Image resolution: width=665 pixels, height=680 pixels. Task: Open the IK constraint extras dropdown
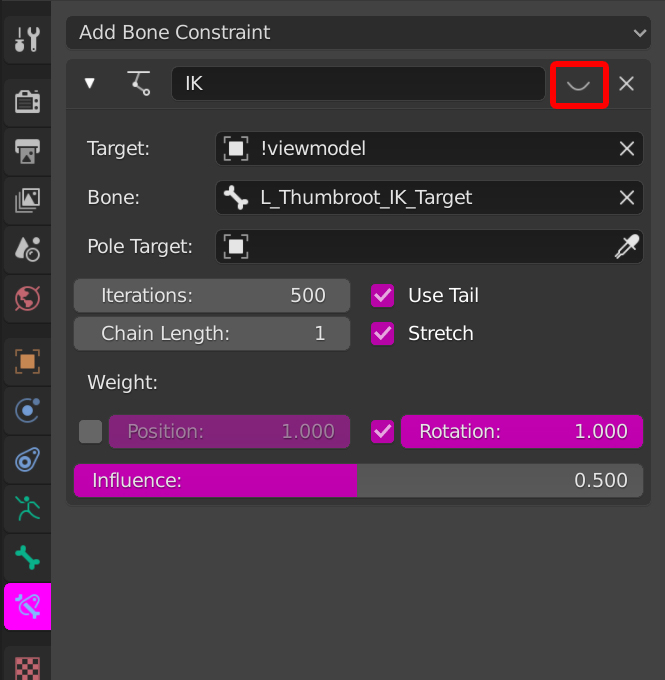(x=579, y=84)
